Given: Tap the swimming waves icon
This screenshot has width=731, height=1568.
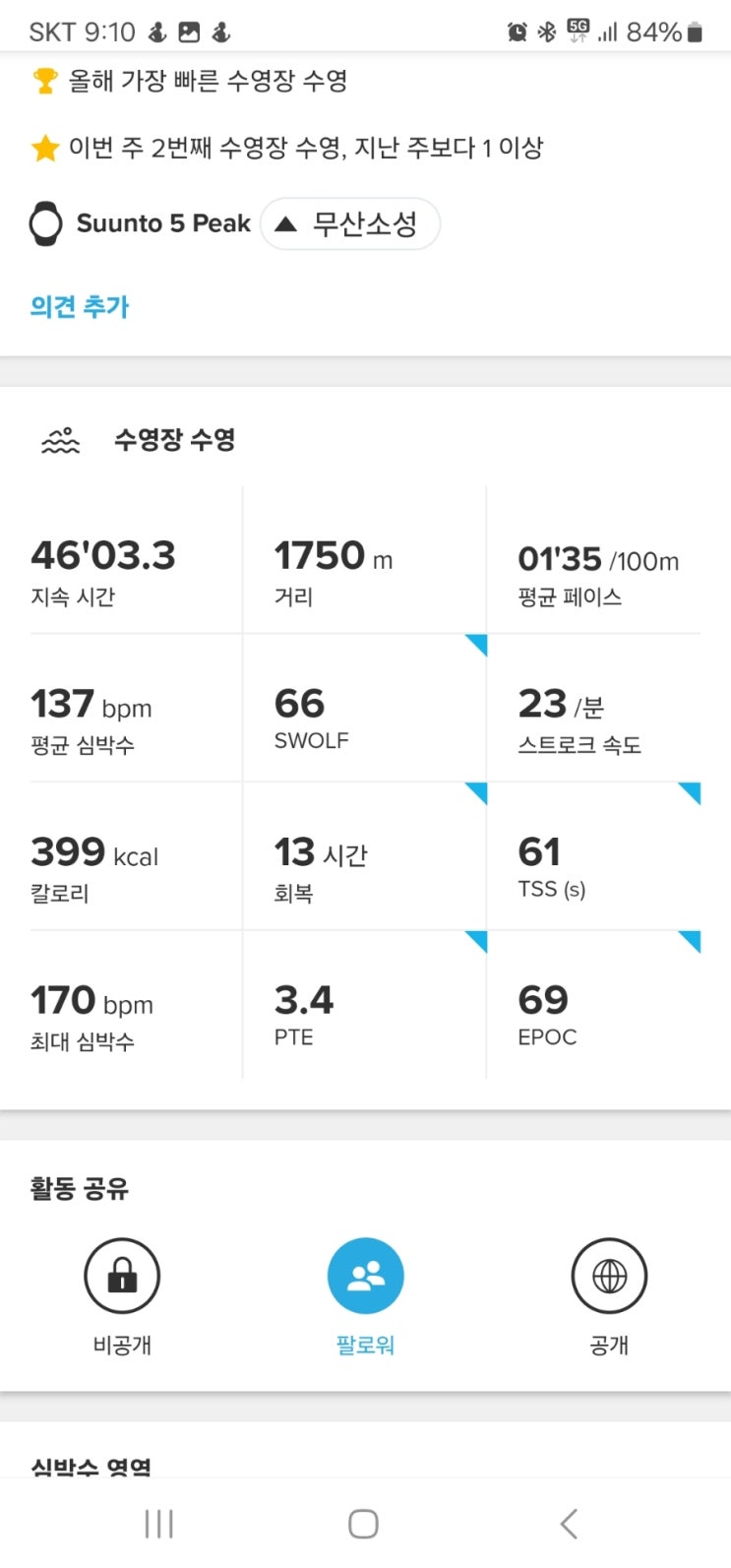Looking at the screenshot, I should [60, 440].
